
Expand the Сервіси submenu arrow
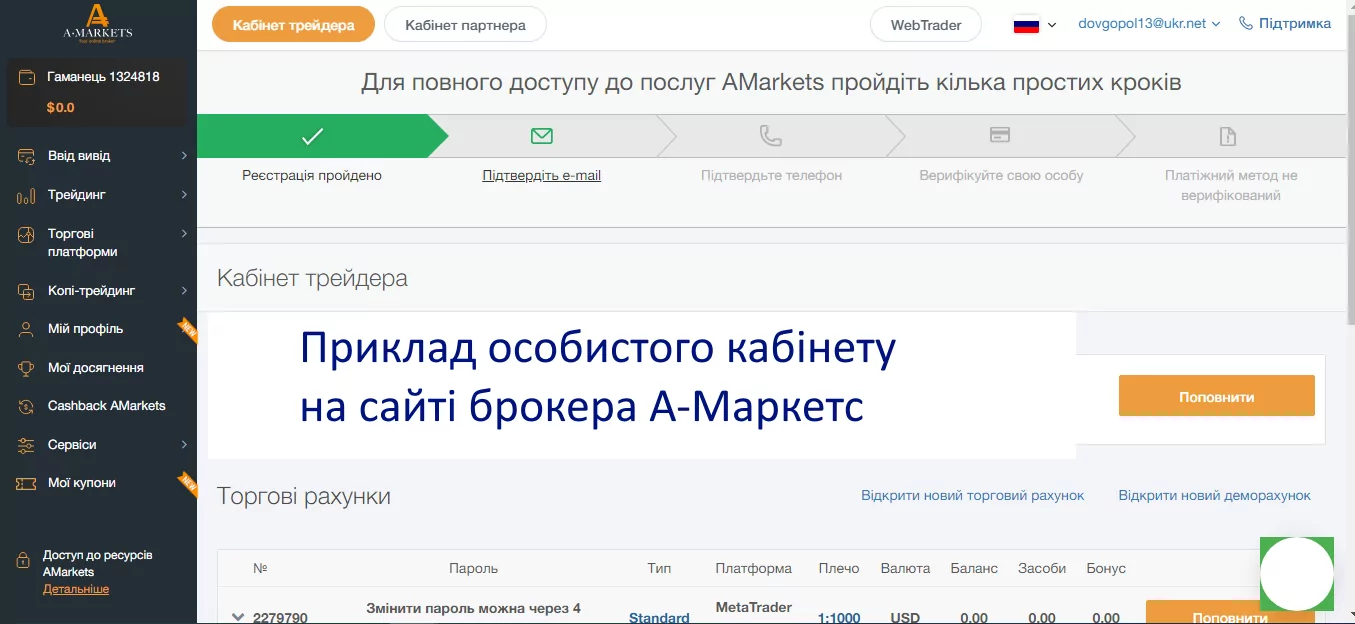[x=184, y=445]
